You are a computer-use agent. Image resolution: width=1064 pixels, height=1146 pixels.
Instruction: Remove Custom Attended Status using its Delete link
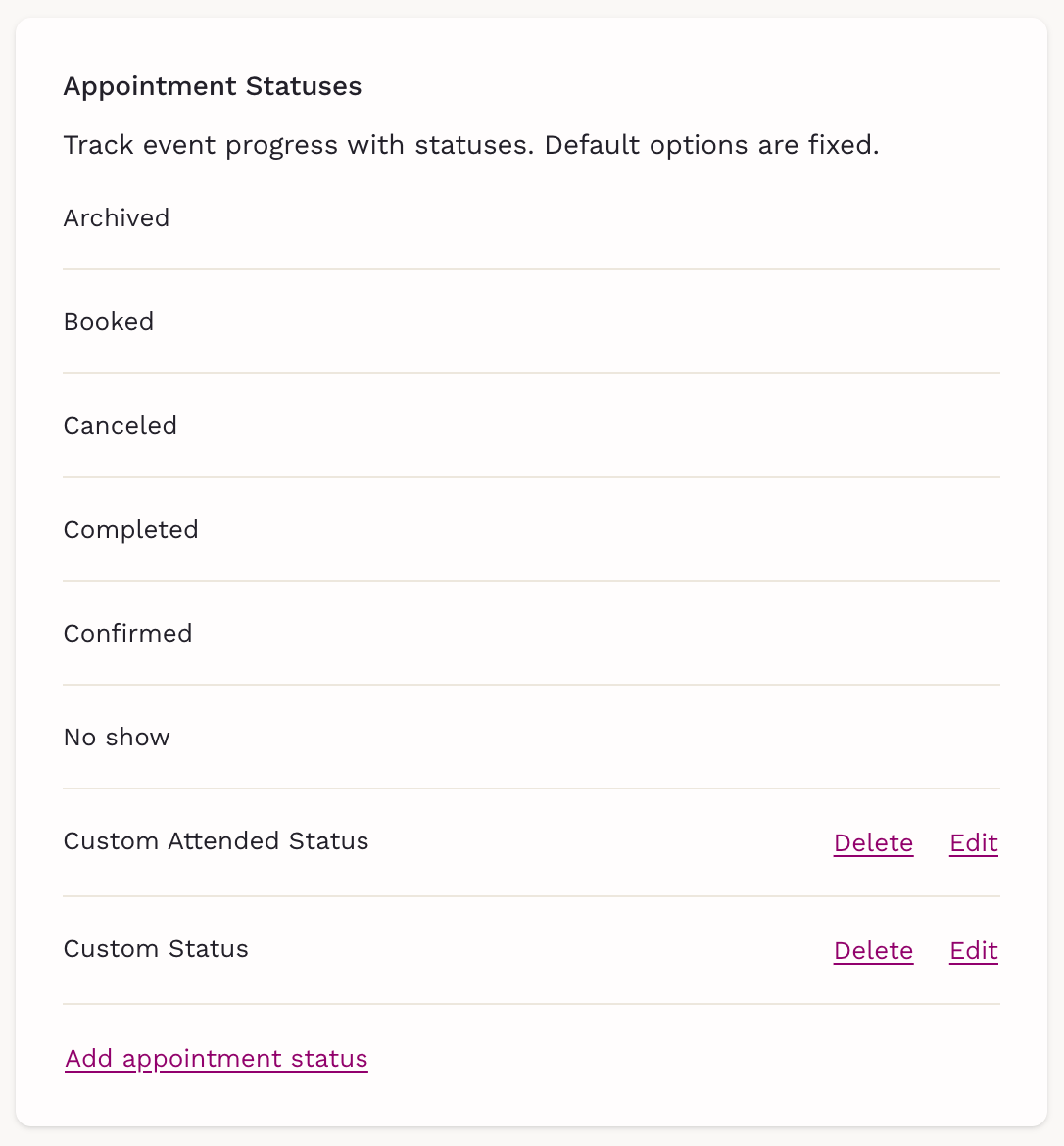pos(873,843)
